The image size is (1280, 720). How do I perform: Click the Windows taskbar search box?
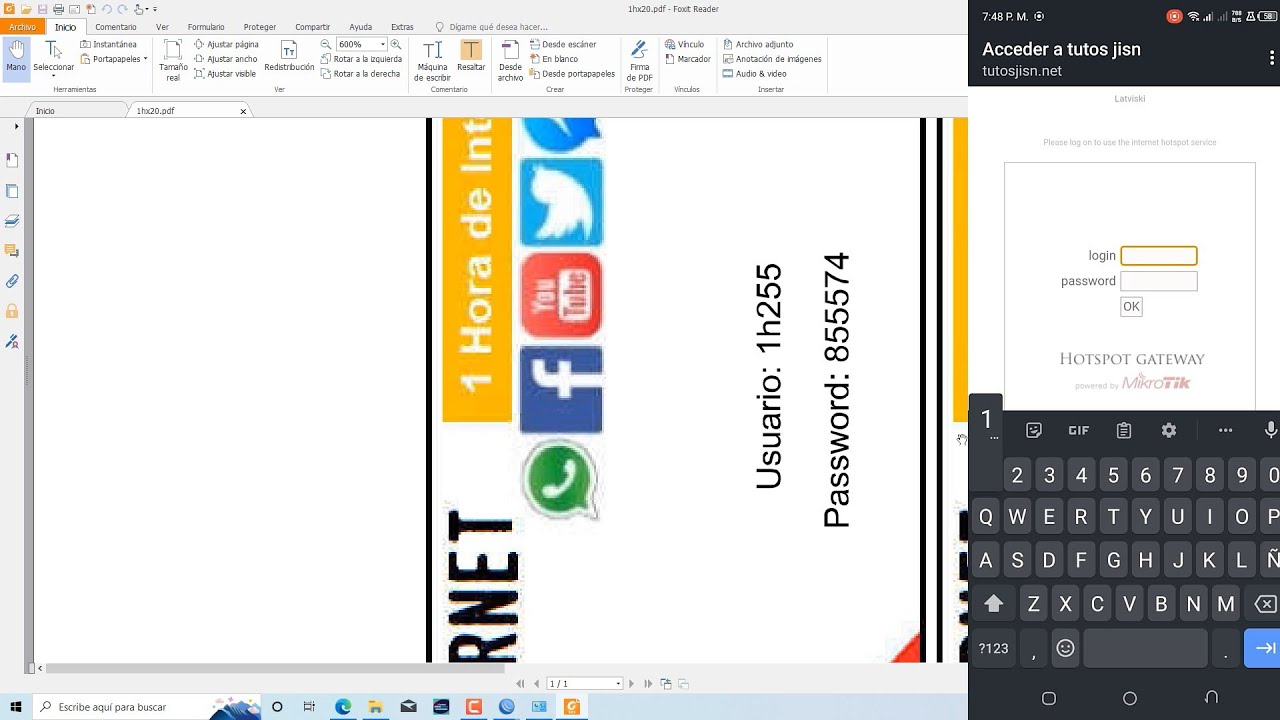149,707
